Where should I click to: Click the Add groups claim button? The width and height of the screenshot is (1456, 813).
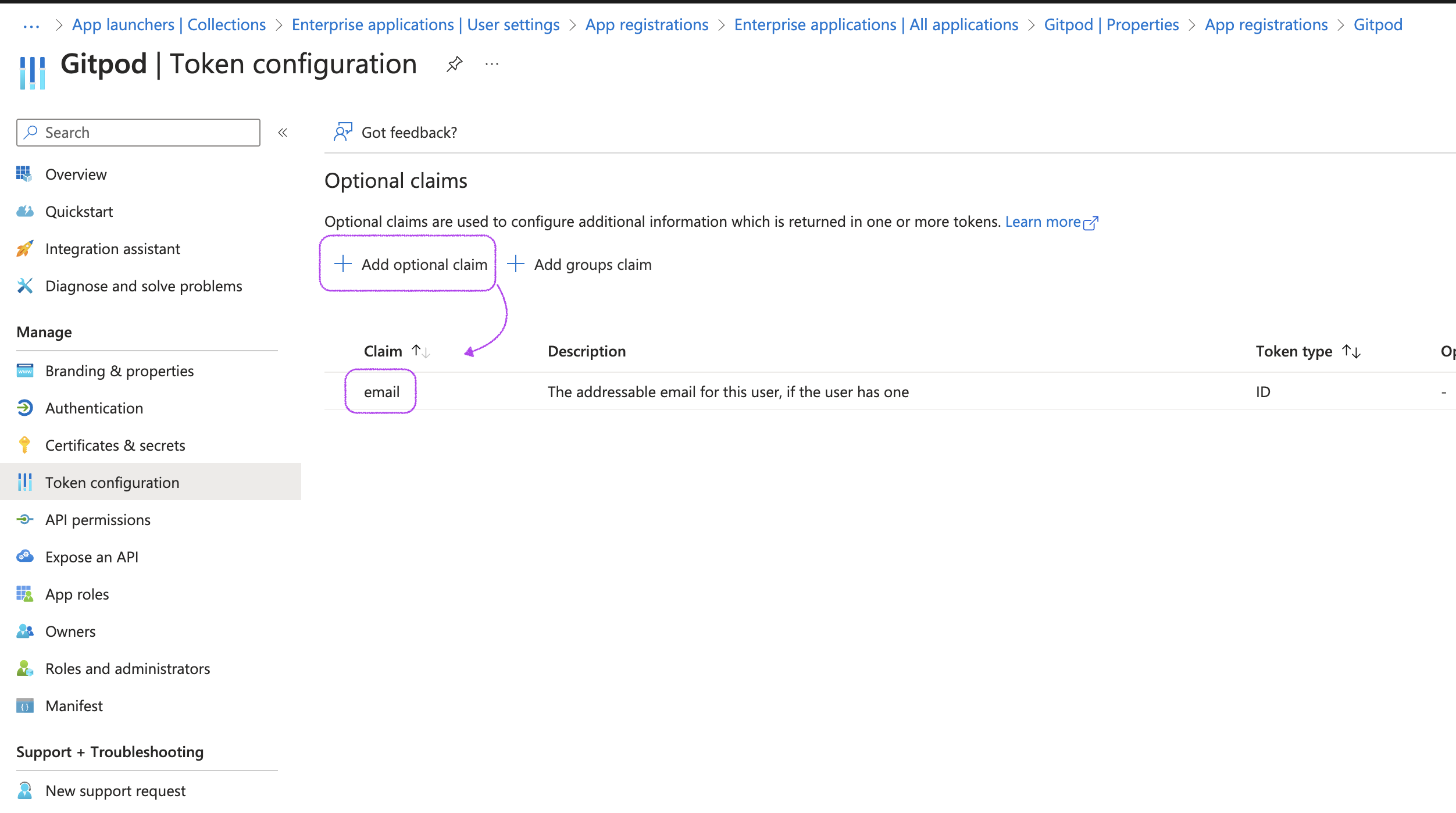point(579,265)
